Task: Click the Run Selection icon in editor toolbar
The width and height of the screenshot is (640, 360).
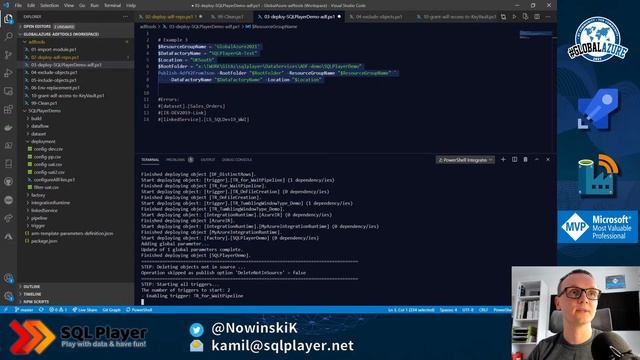Action: (x=525, y=17)
